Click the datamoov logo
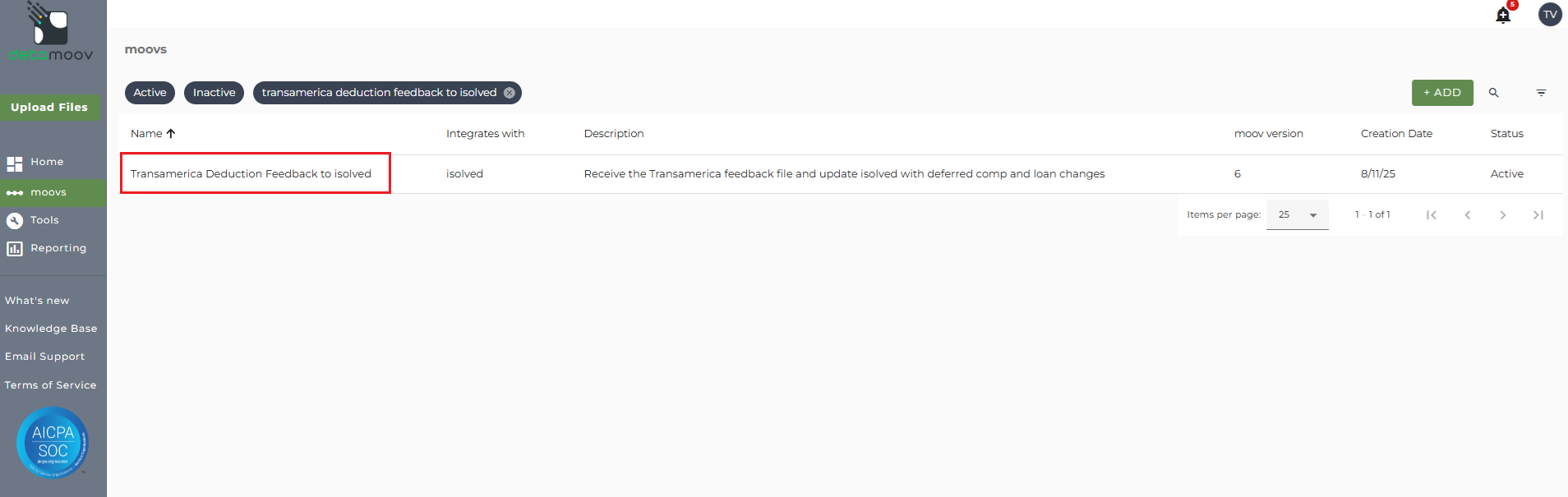Image resolution: width=1568 pixels, height=497 pixels. [51, 33]
